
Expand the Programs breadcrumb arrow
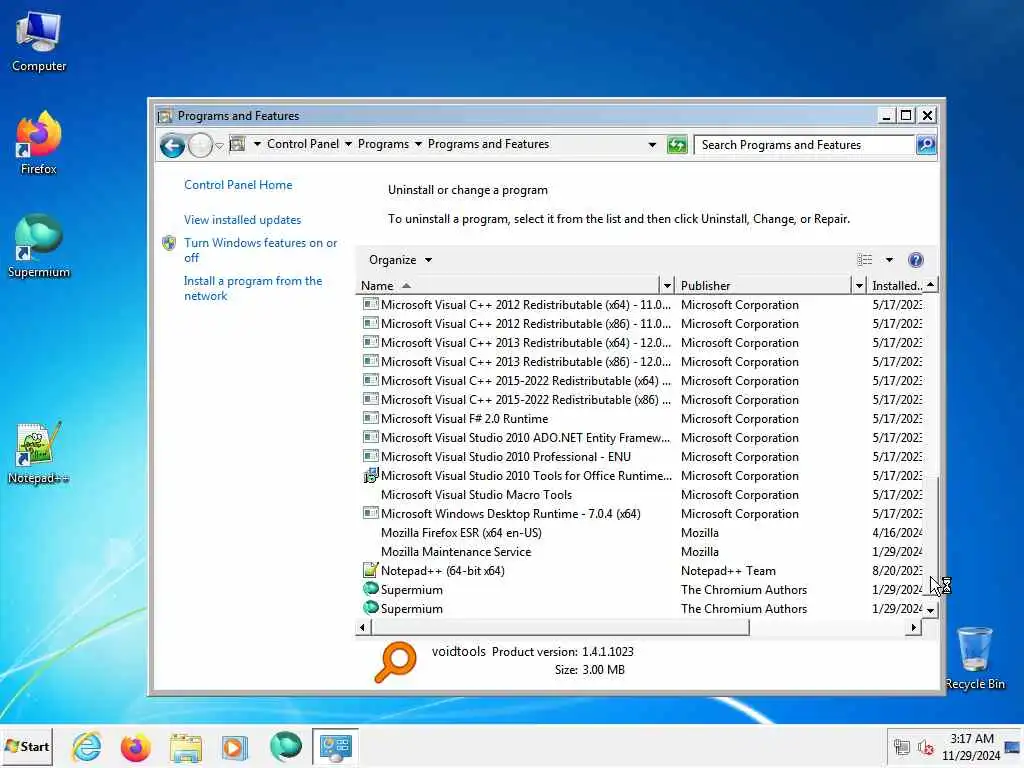(x=418, y=144)
